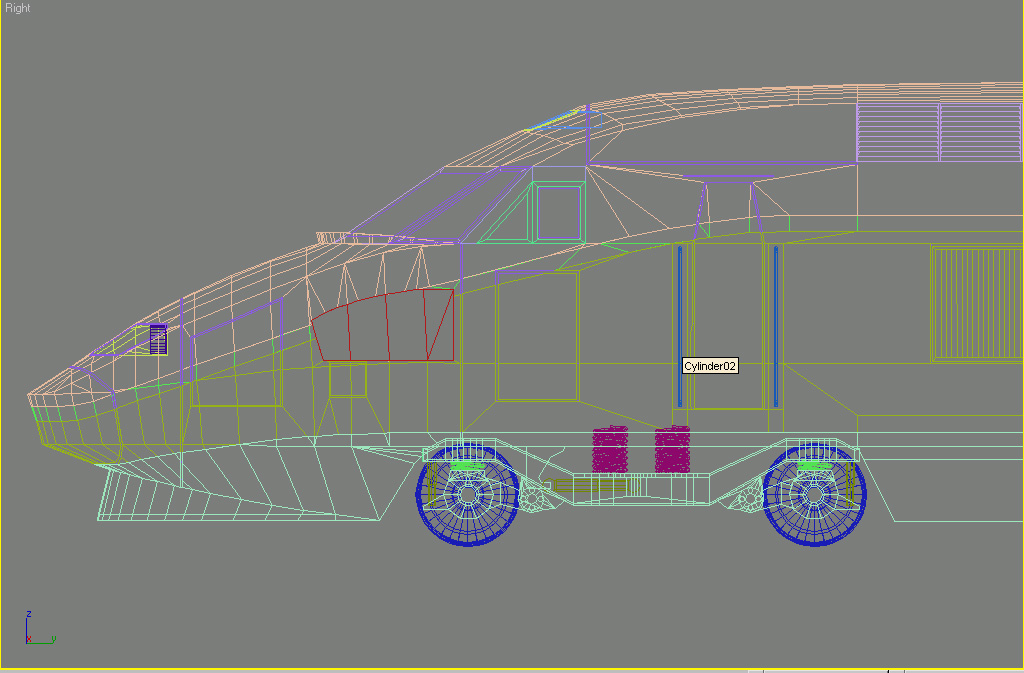Select the rear blue wheel of the bogie
This screenshot has width=1024, height=673.
(x=814, y=494)
